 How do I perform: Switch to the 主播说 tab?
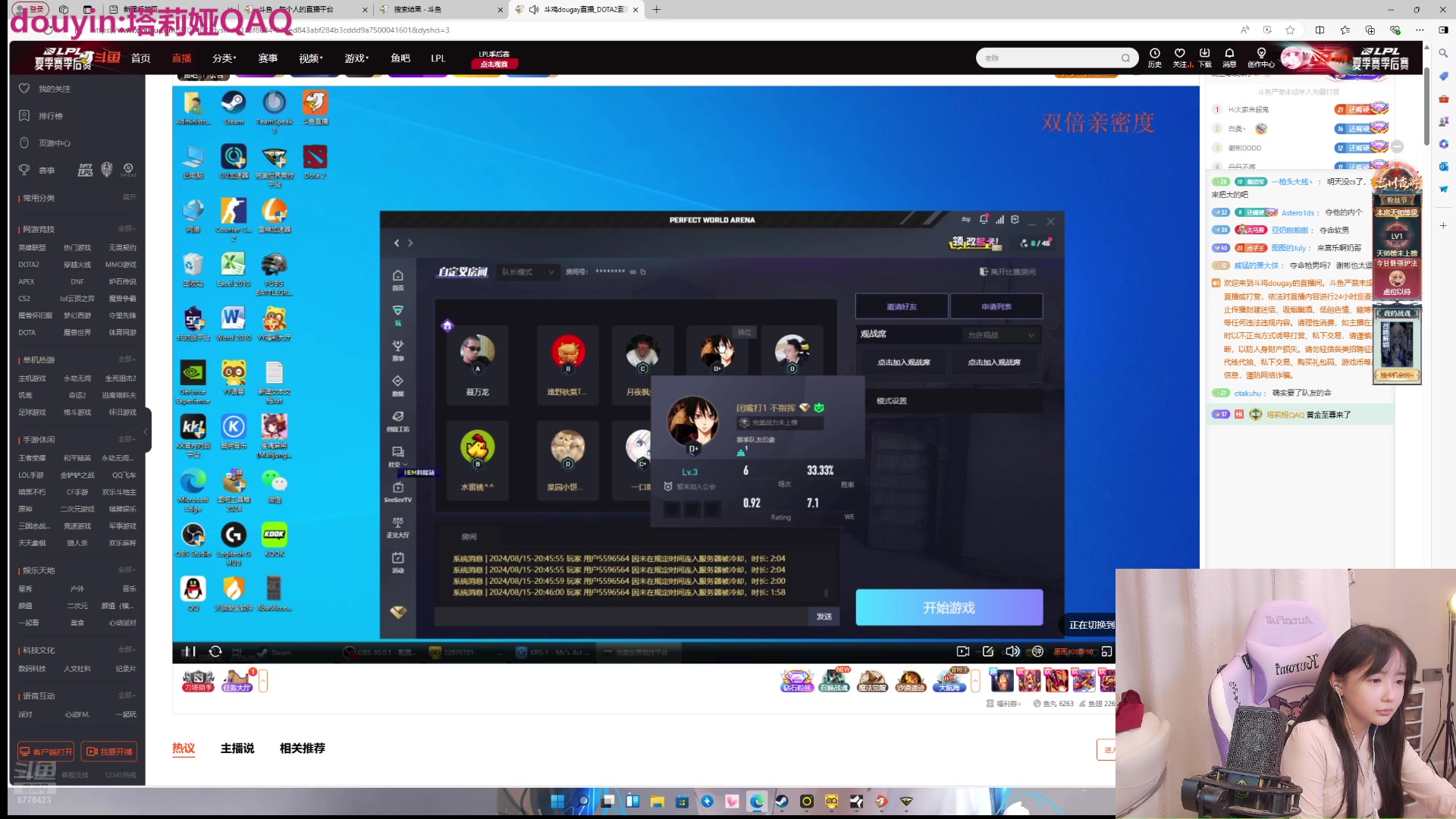(237, 748)
